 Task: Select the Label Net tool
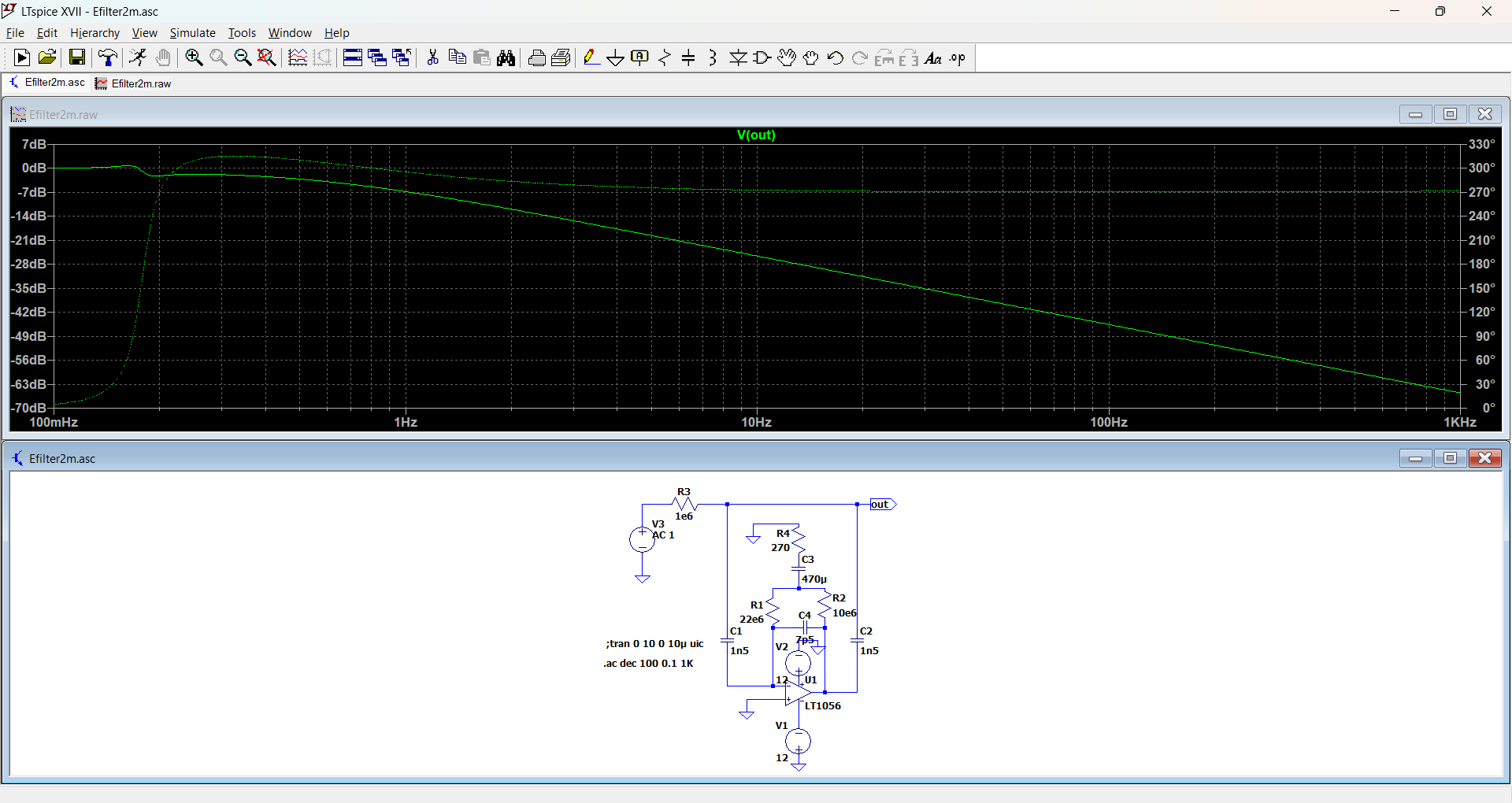click(x=640, y=57)
